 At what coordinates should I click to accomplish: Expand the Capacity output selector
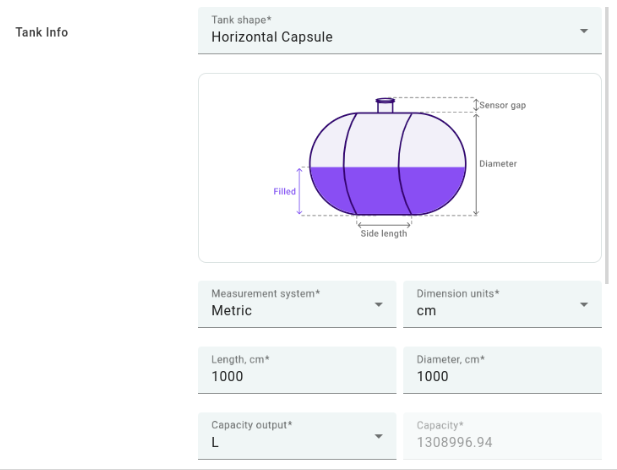click(x=297, y=434)
